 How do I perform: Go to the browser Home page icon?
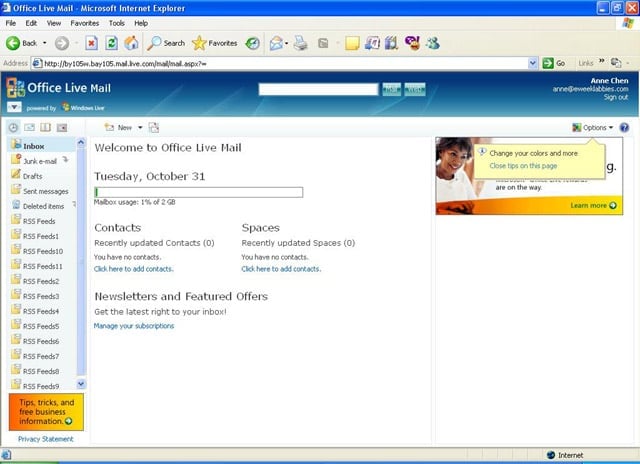point(131,43)
